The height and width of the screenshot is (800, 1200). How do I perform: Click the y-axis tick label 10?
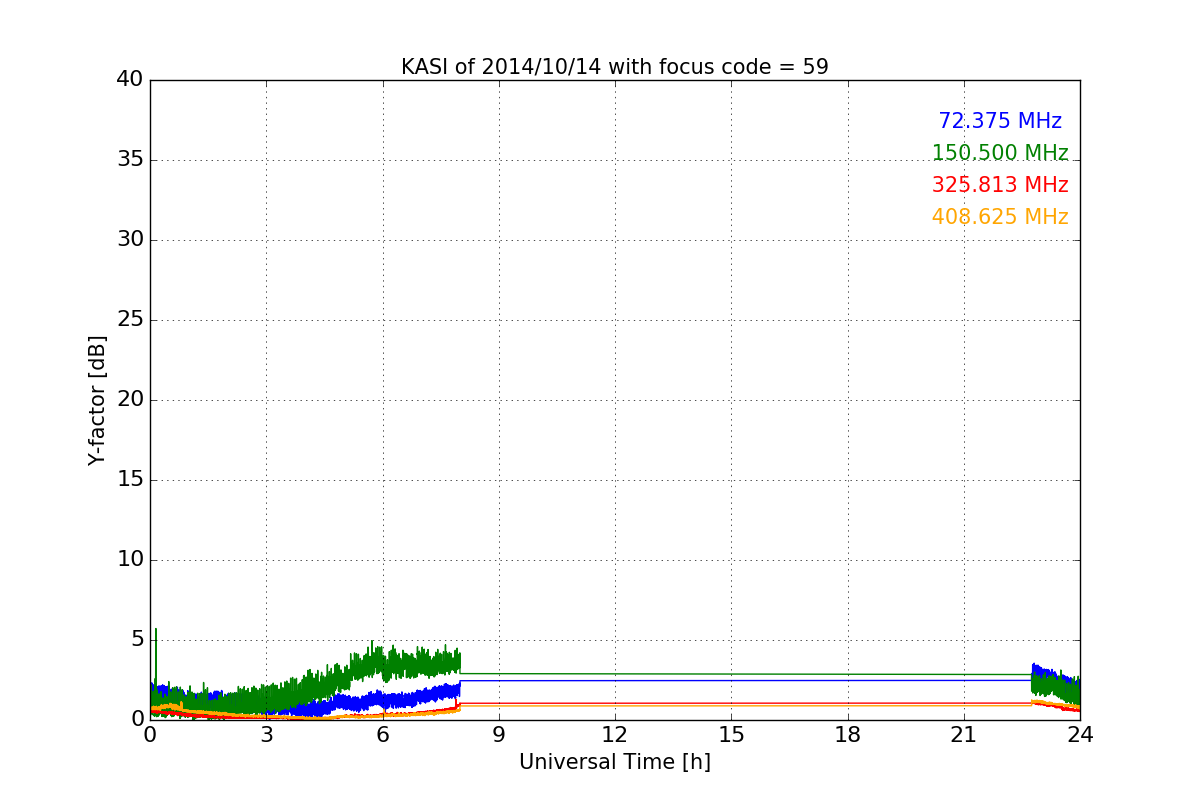click(130, 560)
